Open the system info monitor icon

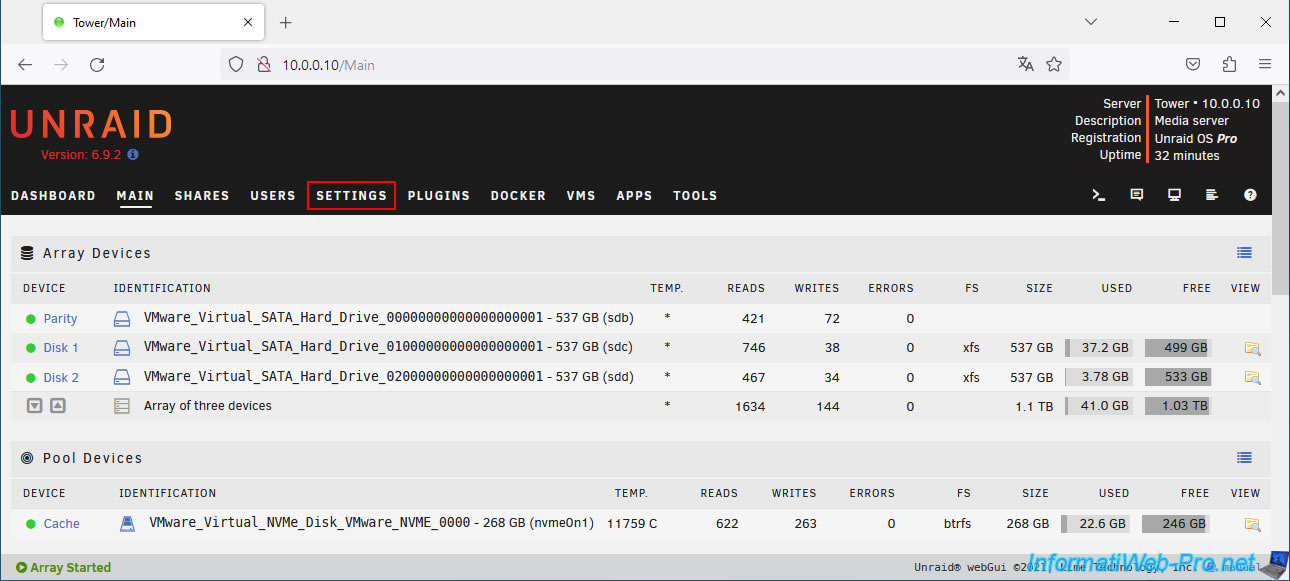coord(1174,195)
